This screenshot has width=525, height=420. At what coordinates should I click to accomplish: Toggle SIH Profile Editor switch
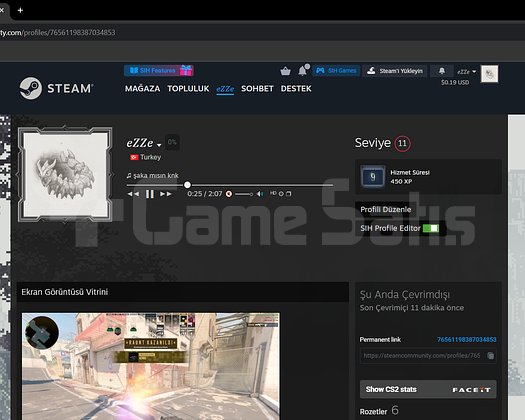pos(431,228)
